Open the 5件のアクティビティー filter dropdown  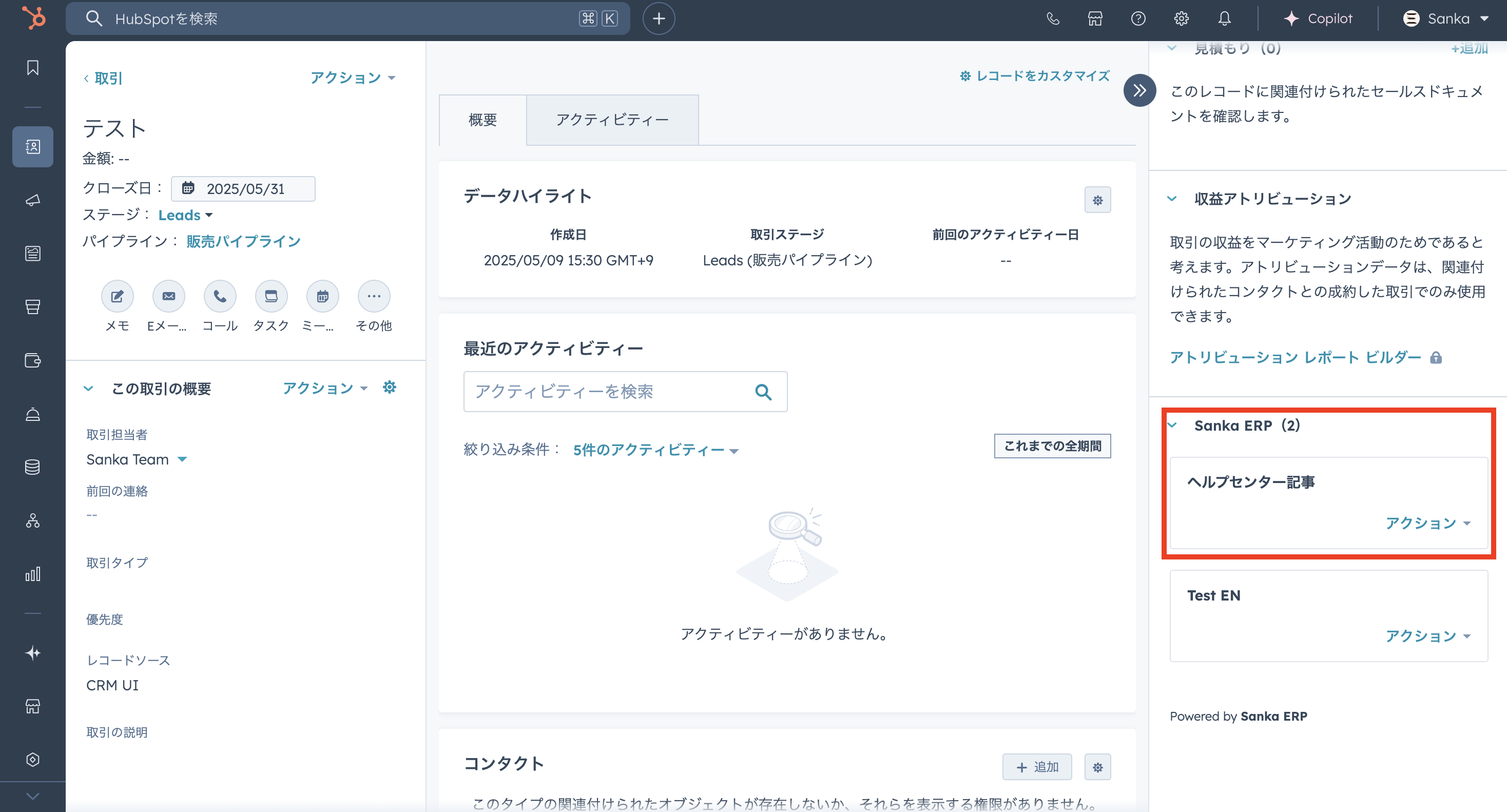pyautogui.click(x=656, y=449)
